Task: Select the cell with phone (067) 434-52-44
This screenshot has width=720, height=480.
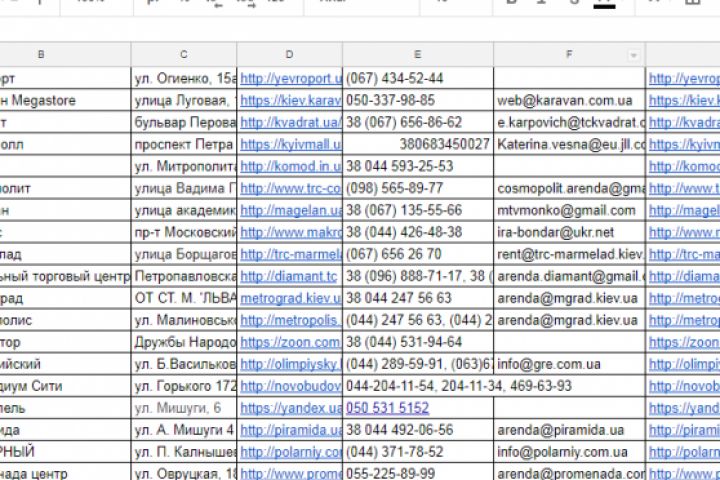Action: tap(418, 79)
